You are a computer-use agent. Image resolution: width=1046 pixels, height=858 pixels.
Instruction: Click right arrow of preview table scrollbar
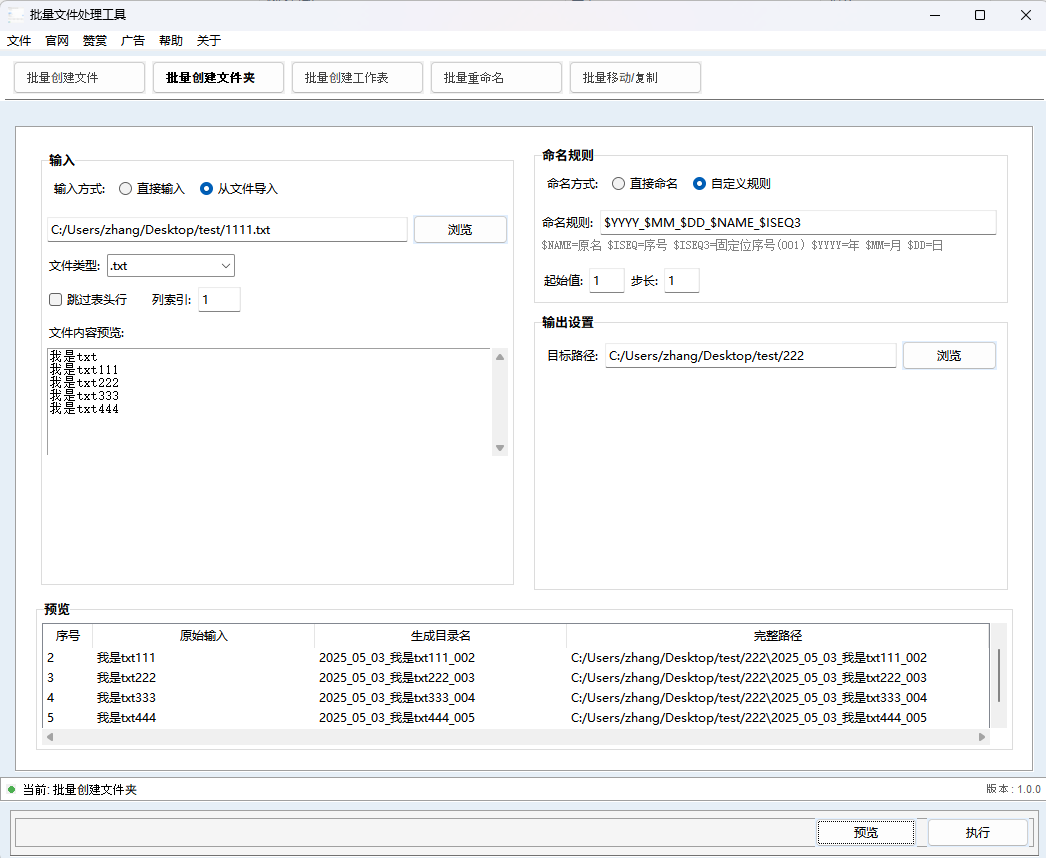tap(982, 737)
